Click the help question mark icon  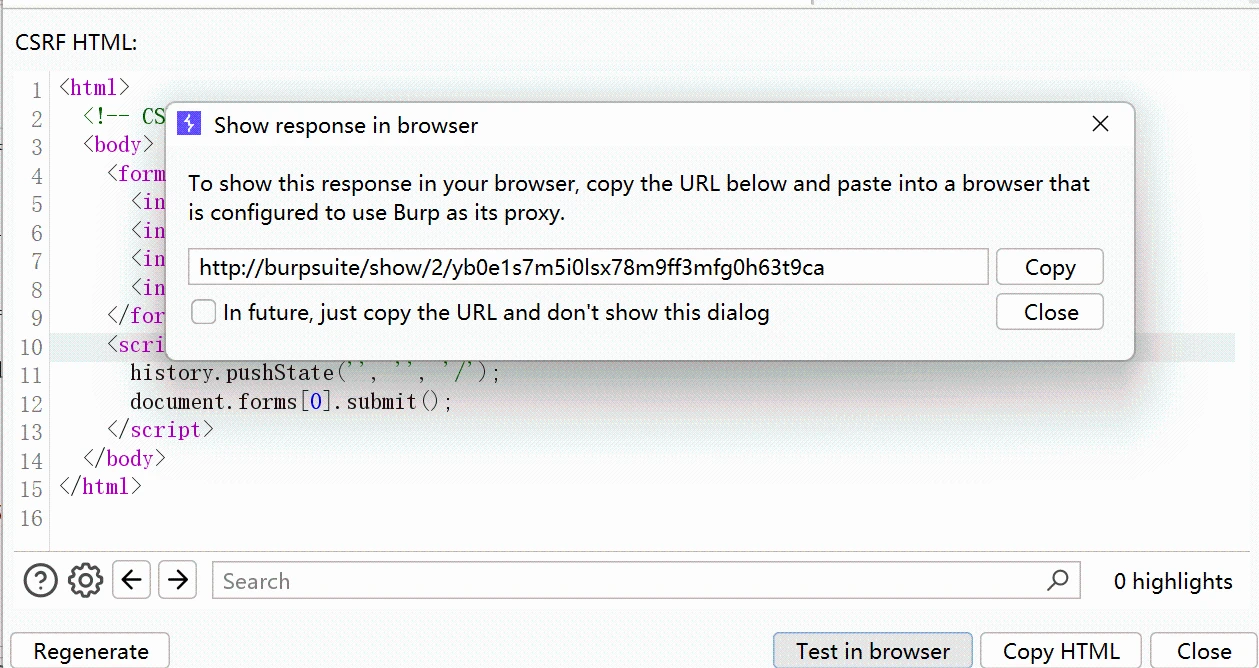click(x=40, y=580)
